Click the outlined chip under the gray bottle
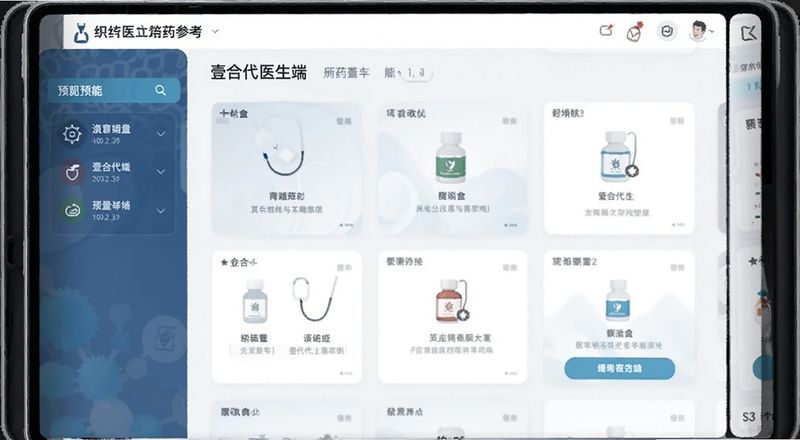800x440 pixels. coord(253,351)
